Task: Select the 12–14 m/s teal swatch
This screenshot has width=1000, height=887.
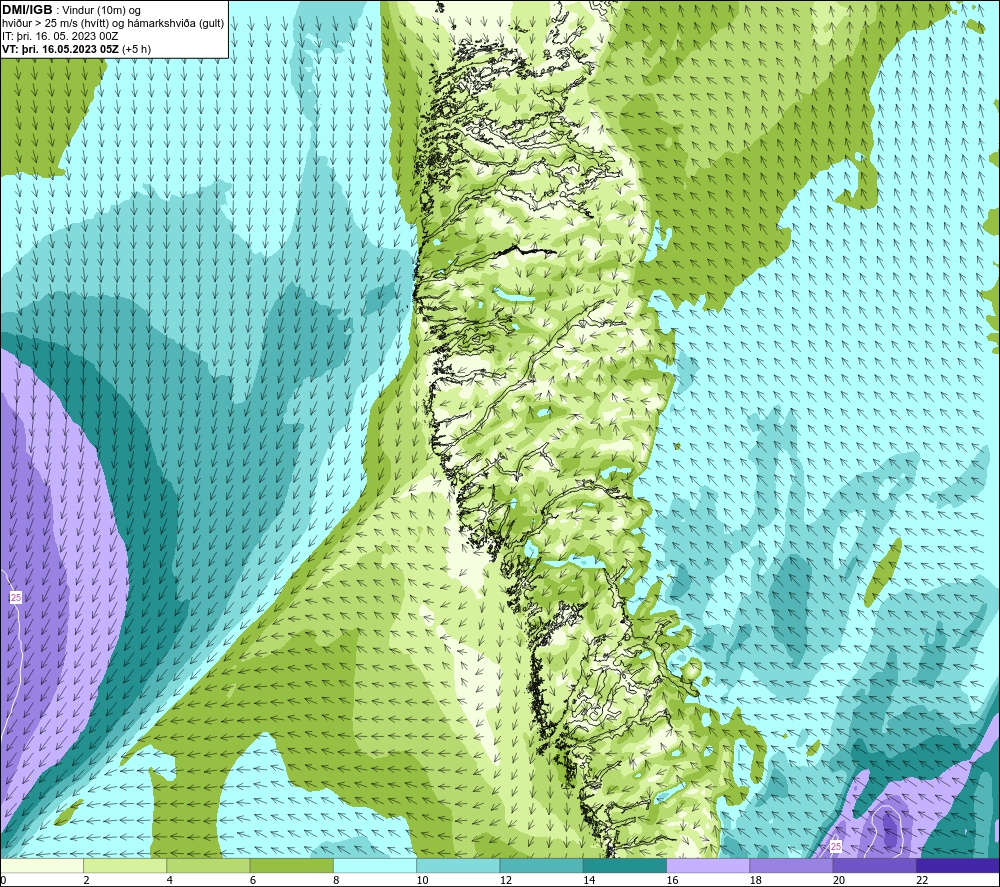Action: [541, 865]
